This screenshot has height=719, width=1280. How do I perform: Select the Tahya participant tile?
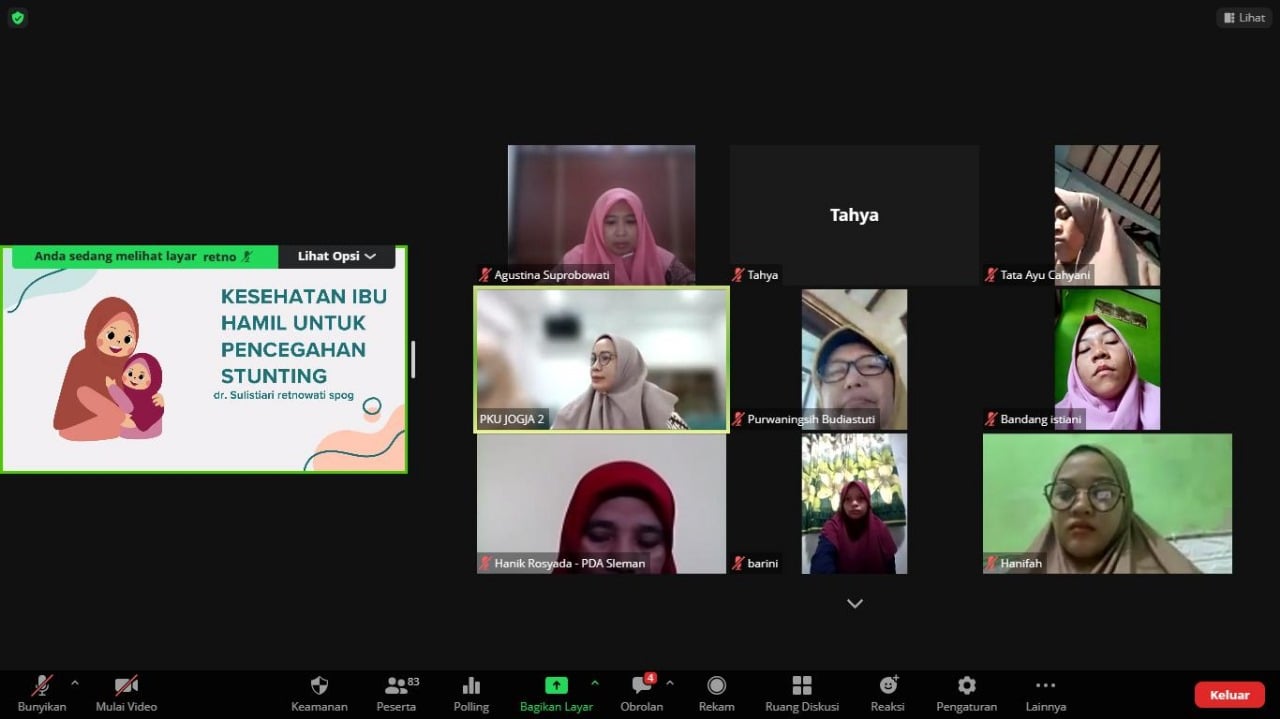pos(854,215)
